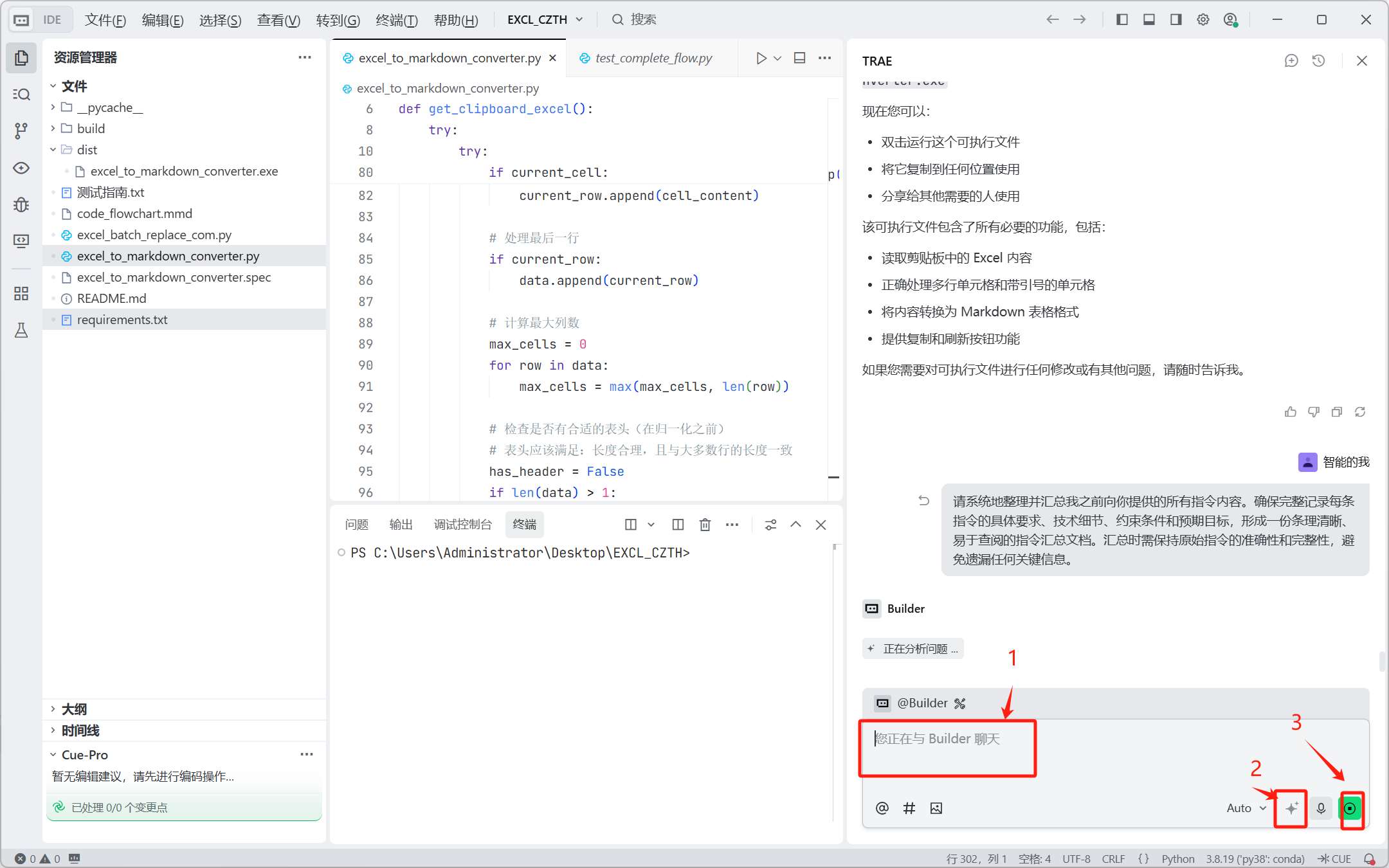Viewport: 1389px width, 868px height.
Task: Expand the 大纲 outline section
Action: pyautogui.click(x=74, y=709)
